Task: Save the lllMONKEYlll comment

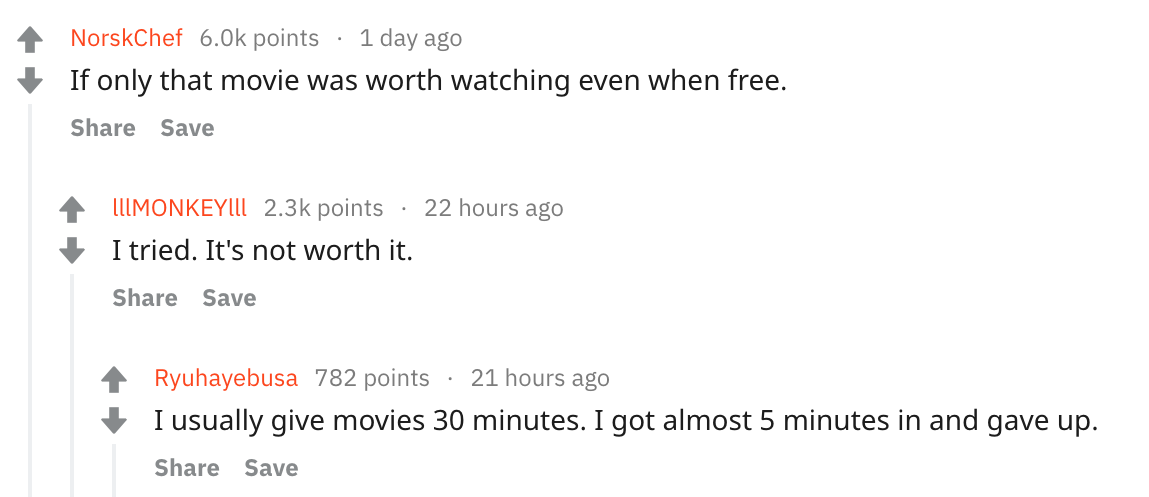Action: point(229,298)
